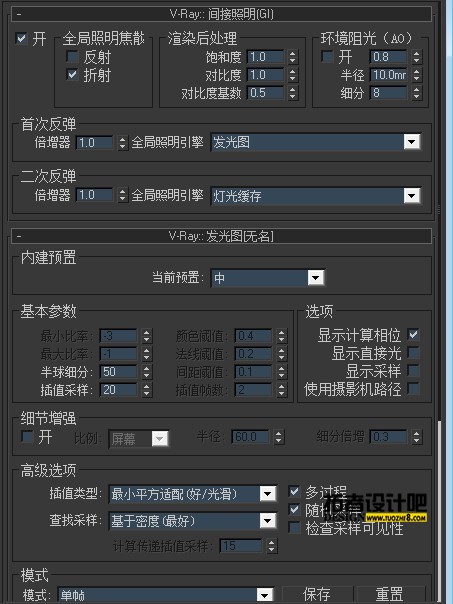
Task: Open 首次反弹 engine dropdown showing 发光图
Action: click(x=315, y=142)
